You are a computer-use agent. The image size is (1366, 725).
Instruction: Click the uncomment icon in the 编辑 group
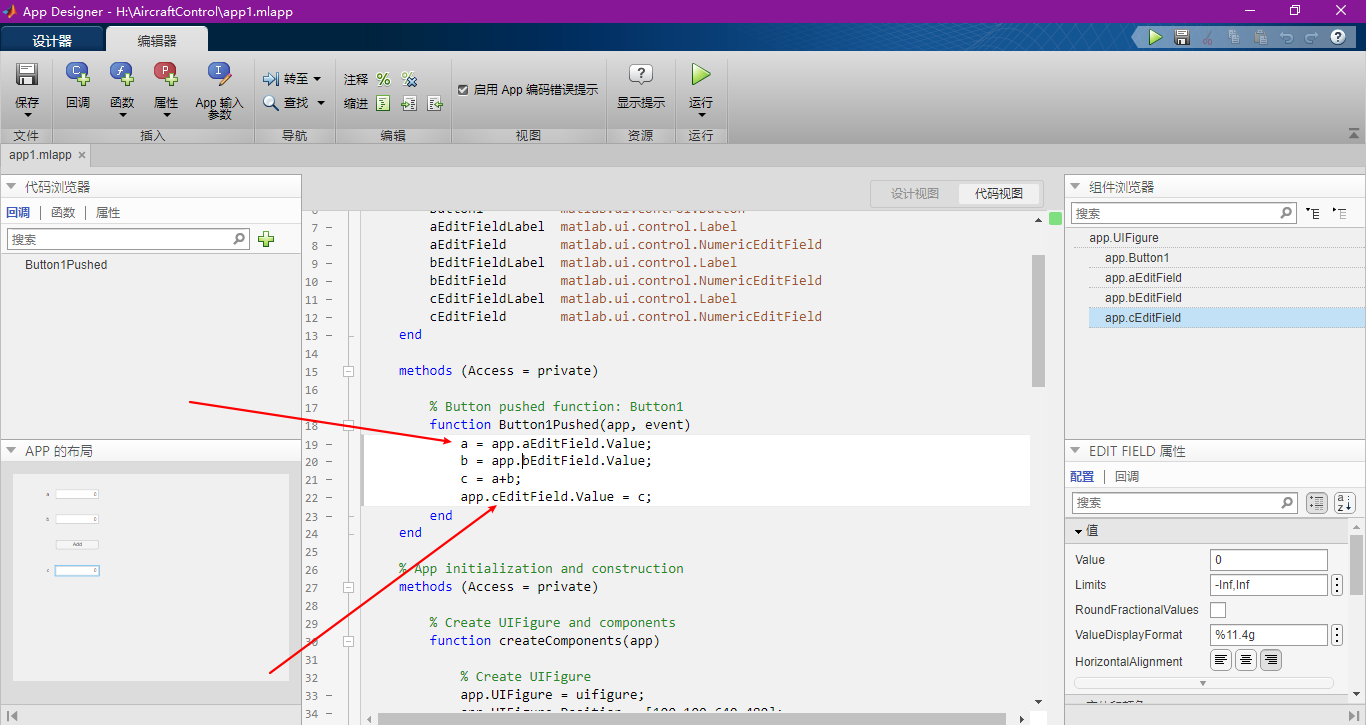409,79
